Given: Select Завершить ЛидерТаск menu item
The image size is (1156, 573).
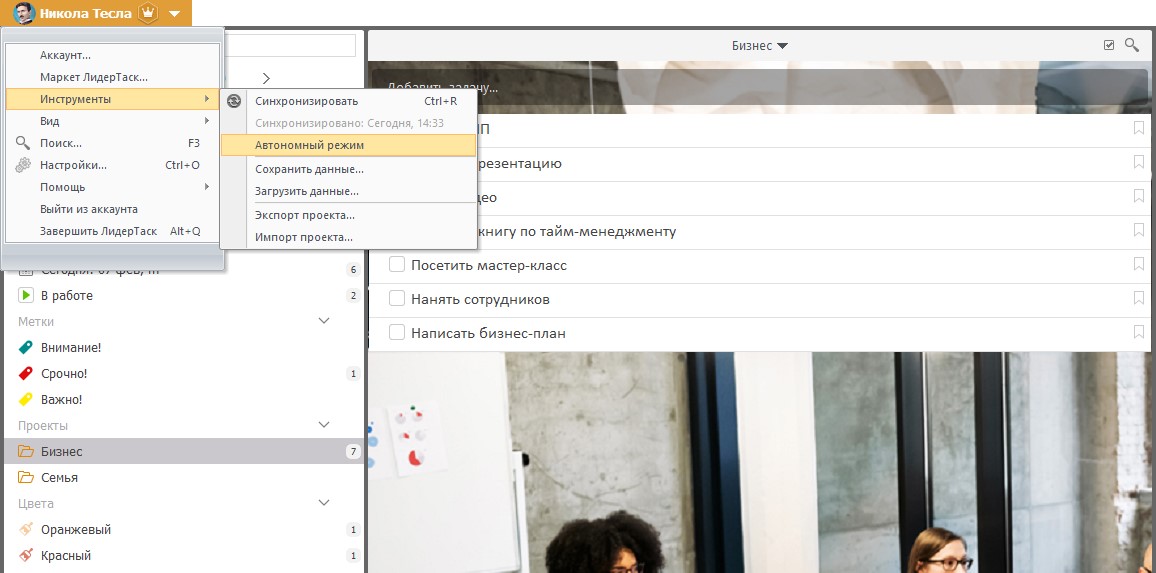Looking at the screenshot, I should (113, 231).
